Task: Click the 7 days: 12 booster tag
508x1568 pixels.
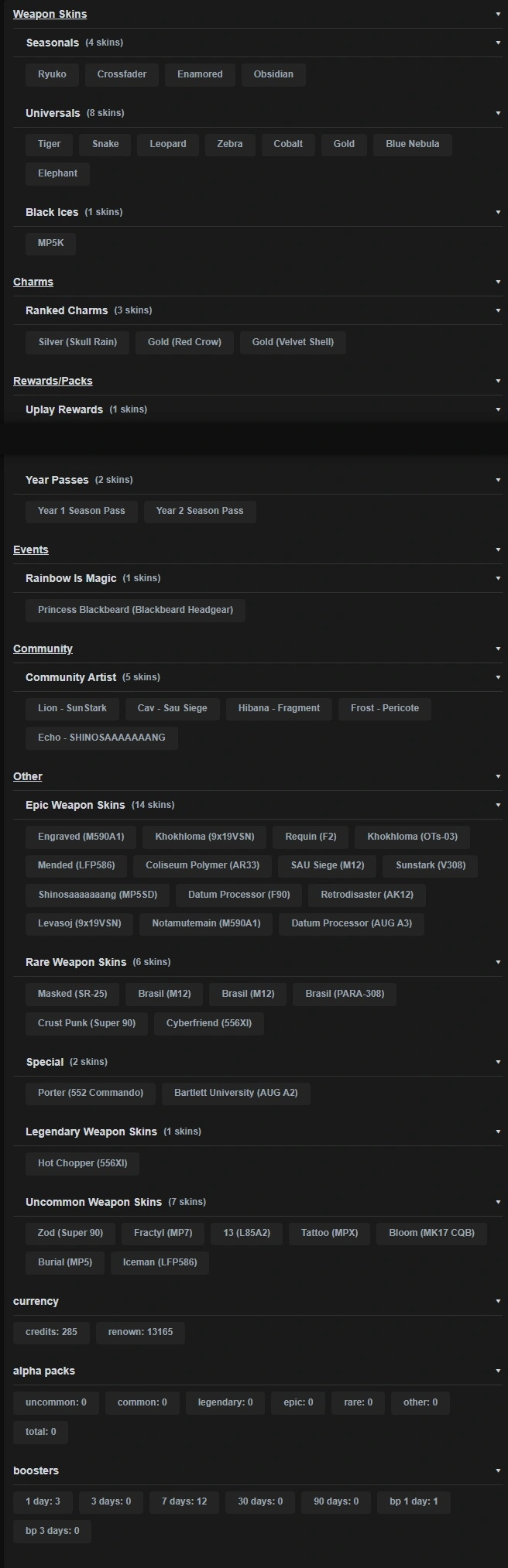Action: click(x=184, y=1501)
